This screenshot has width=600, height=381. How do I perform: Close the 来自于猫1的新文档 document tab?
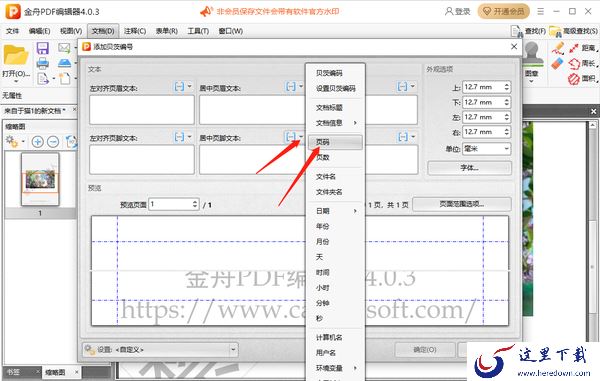75,110
